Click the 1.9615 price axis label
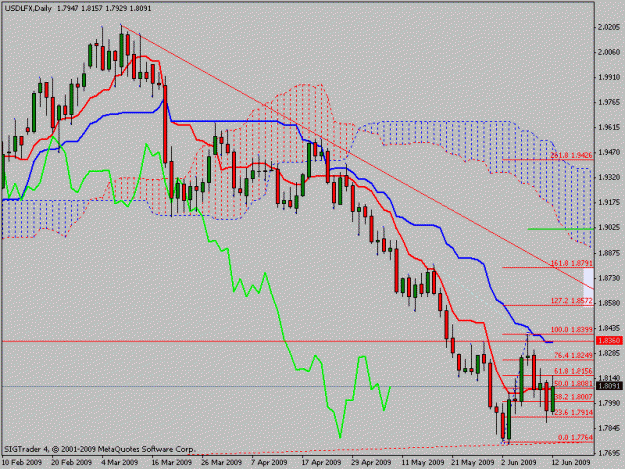 click(x=609, y=128)
